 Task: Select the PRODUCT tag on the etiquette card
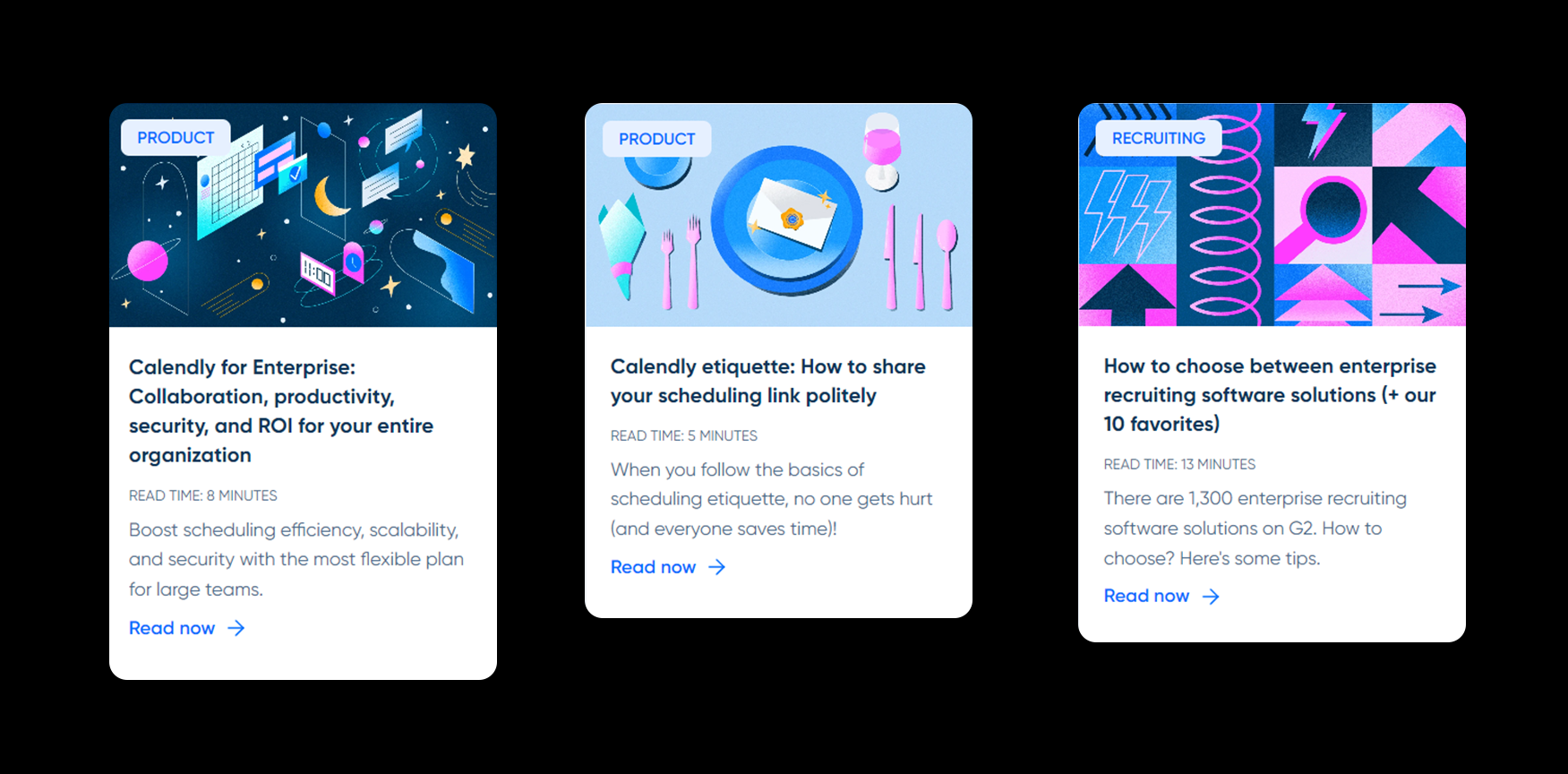[x=656, y=139]
